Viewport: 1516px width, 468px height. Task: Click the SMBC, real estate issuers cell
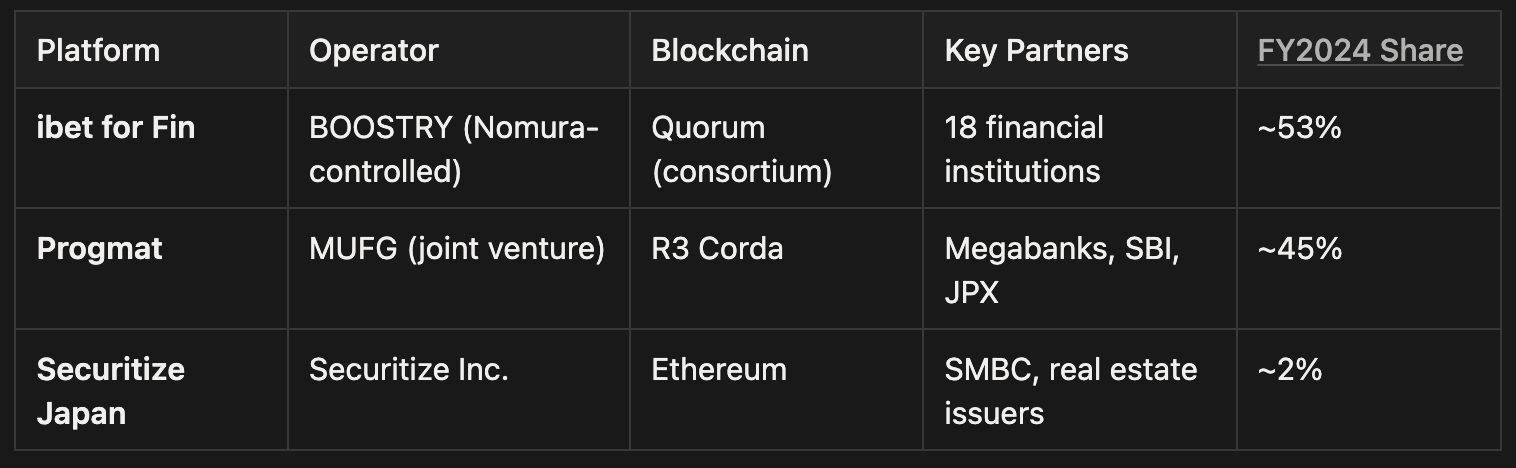pyautogui.click(x=1070, y=390)
